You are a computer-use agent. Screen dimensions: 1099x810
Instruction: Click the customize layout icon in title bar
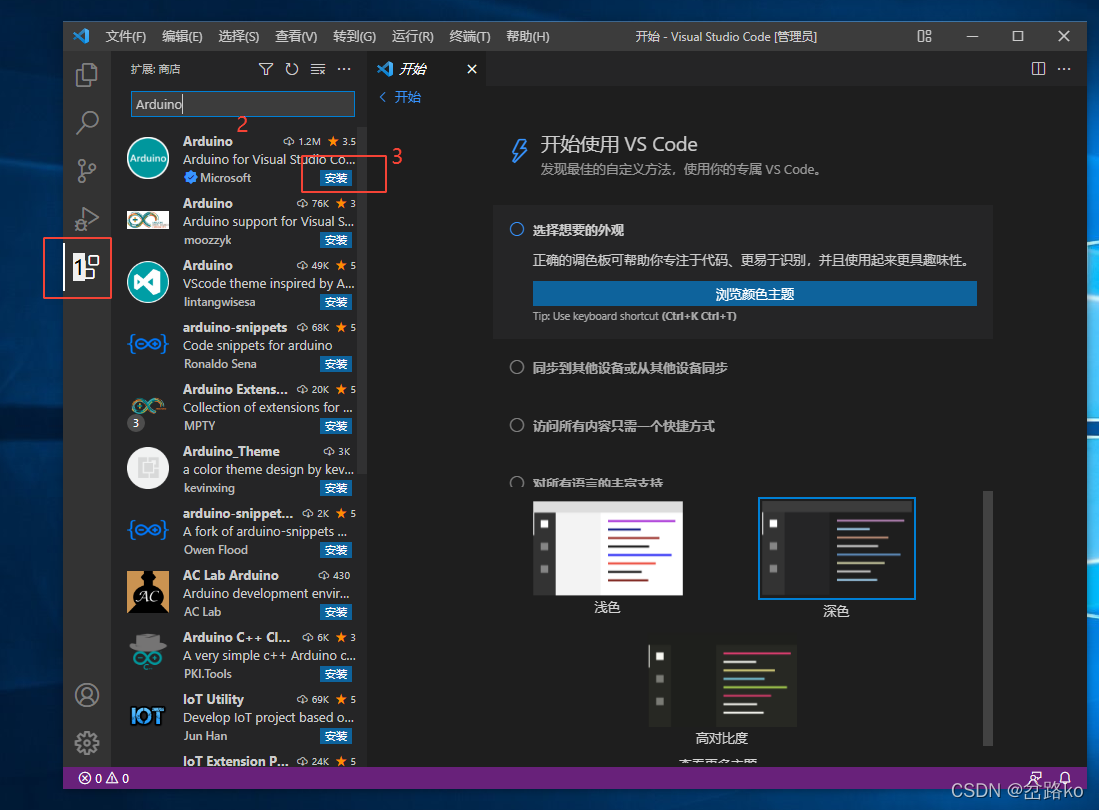pos(924,36)
